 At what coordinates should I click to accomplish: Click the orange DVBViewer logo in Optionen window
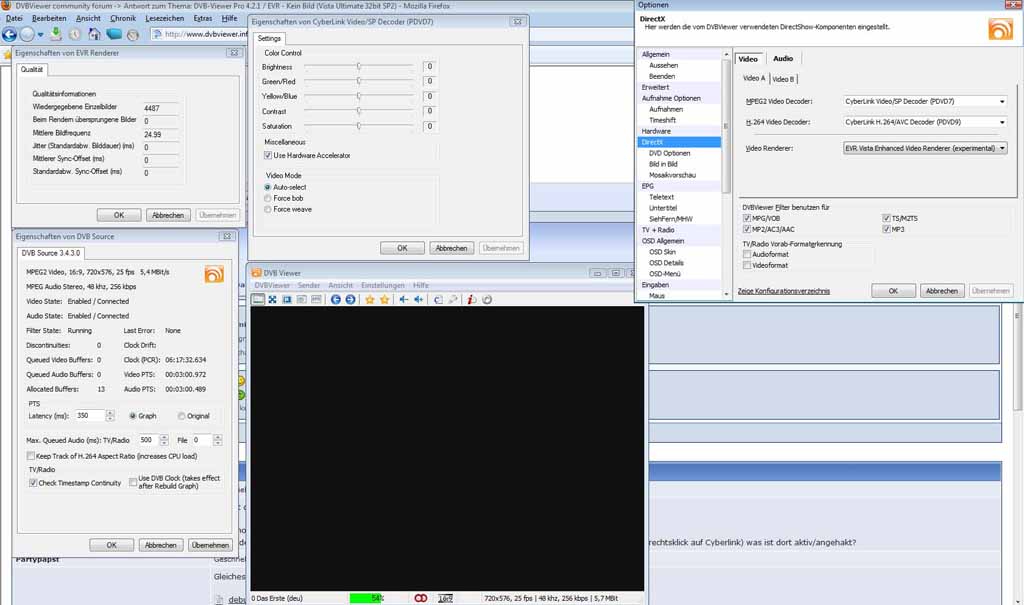1000,29
